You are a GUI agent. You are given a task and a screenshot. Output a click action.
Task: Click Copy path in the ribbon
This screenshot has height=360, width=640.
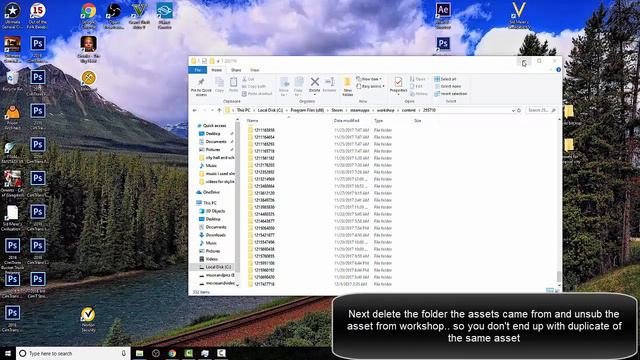254,86
